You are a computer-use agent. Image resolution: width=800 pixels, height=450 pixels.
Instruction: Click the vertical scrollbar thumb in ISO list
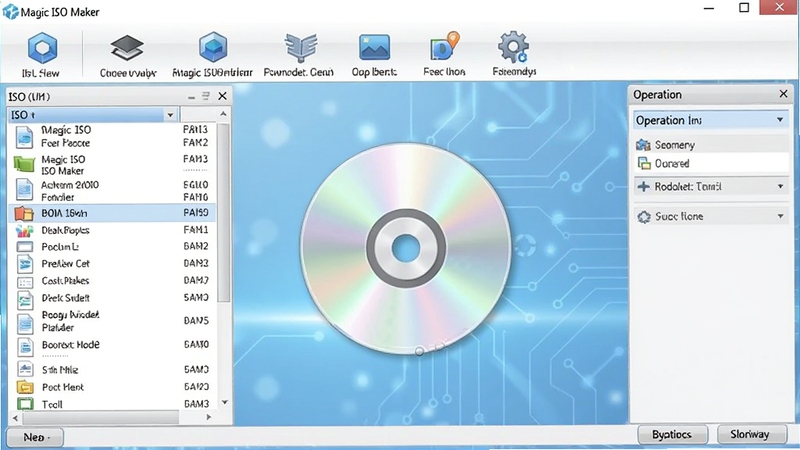point(223,212)
